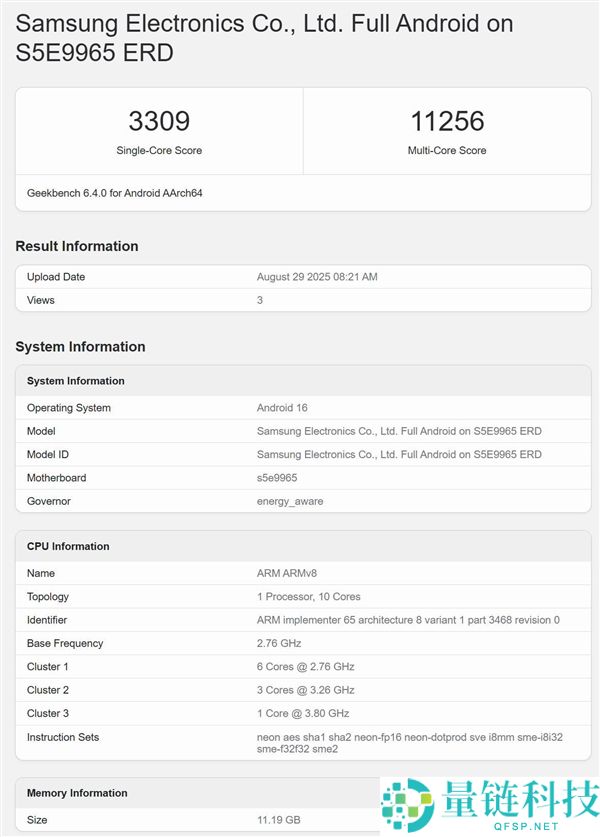Select the multi-core score 11256
600x837 pixels.
pyautogui.click(x=447, y=121)
